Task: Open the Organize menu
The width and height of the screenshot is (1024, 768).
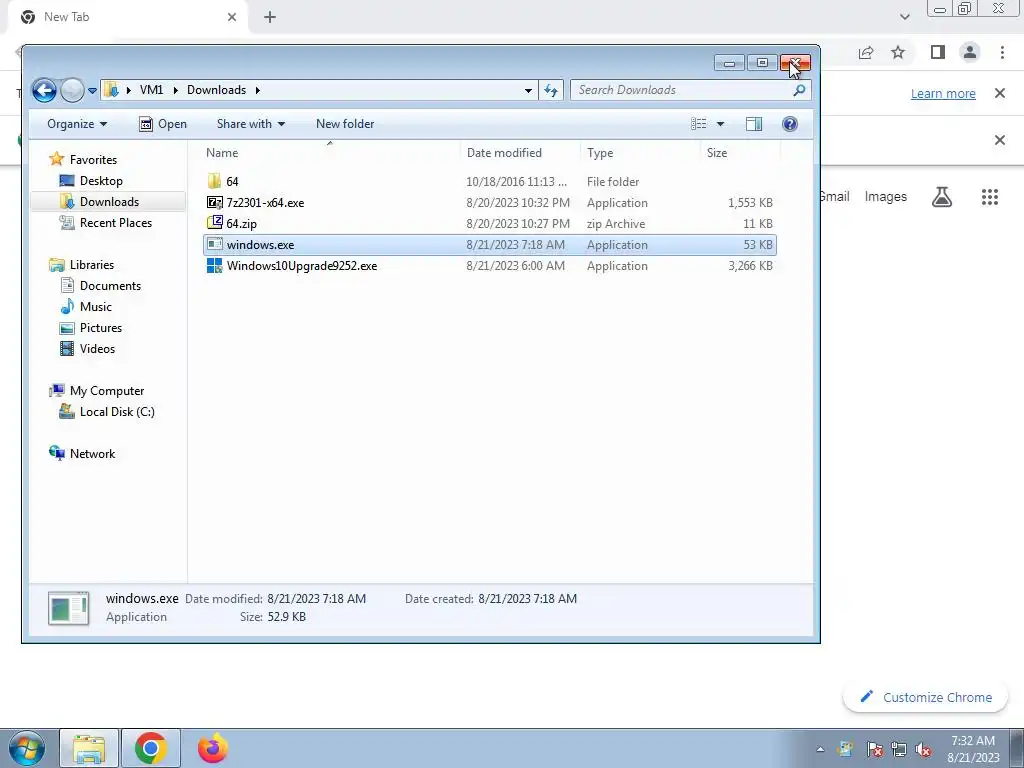Action: tap(76, 124)
